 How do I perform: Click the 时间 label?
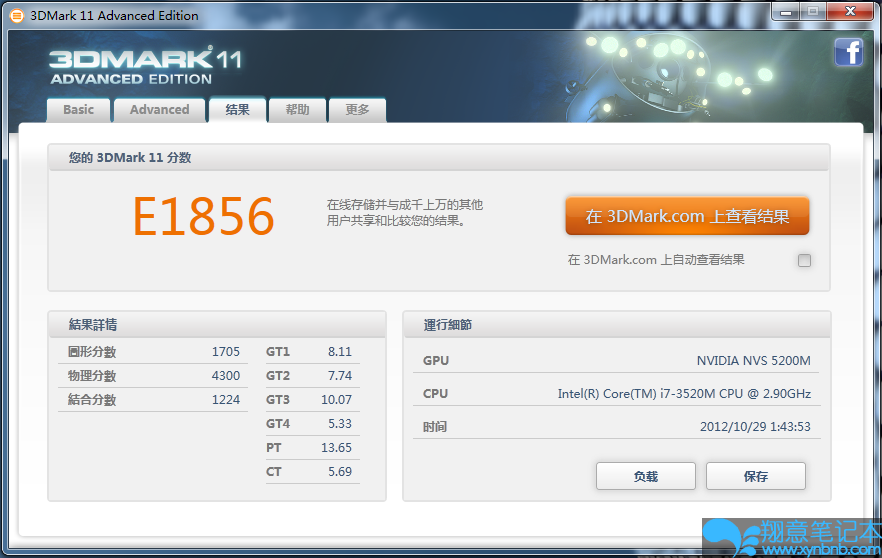tap(435, 427)
